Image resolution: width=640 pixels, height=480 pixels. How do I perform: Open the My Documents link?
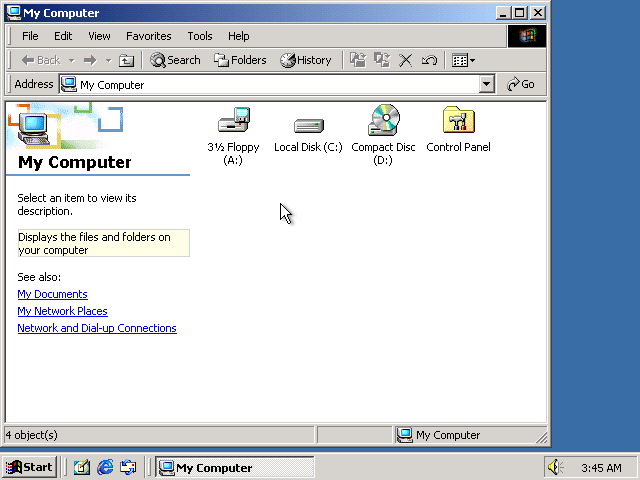tap(52, 294)
